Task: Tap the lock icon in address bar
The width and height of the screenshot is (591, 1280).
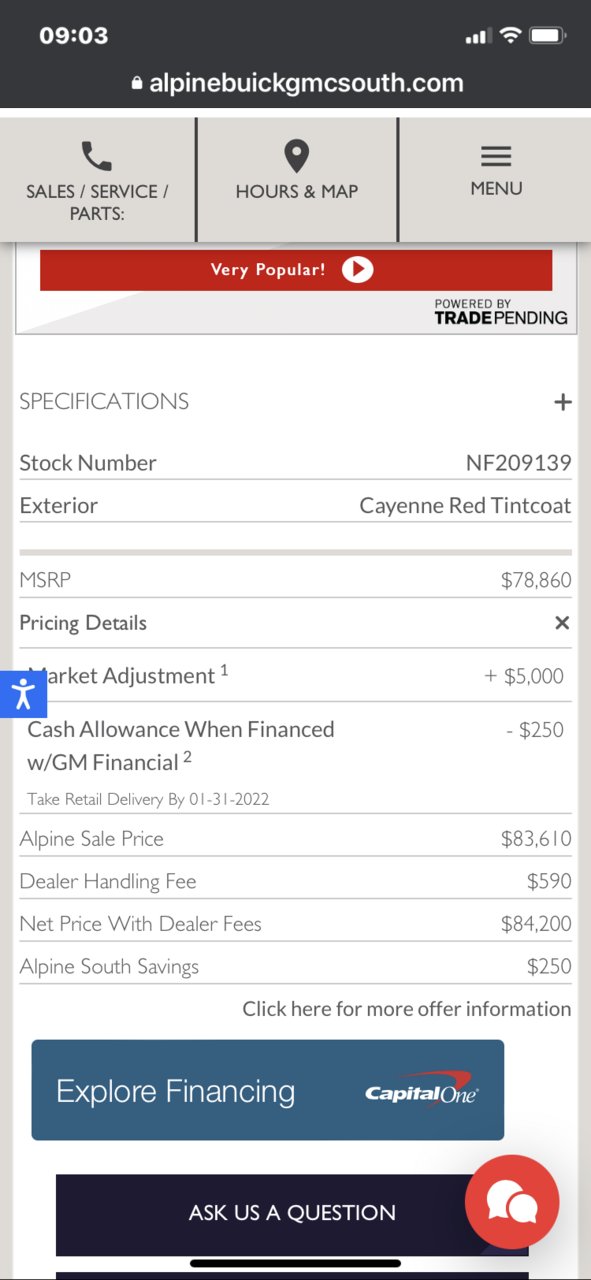Action: tap(138, 83)
